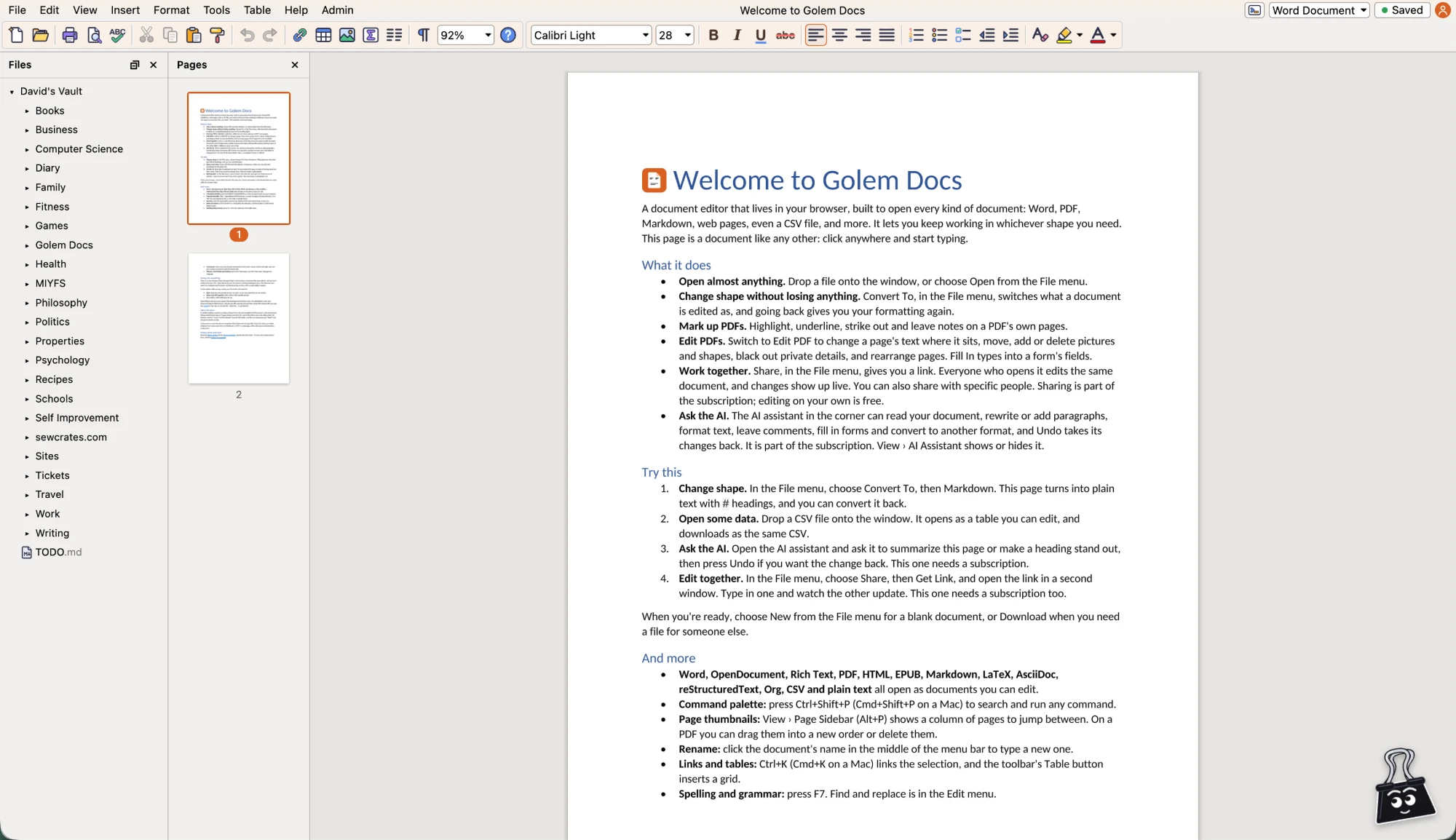Open the Insert menu
Image resolution: width=1456 pixels, height=840 pixels.
tap(125, 10)
